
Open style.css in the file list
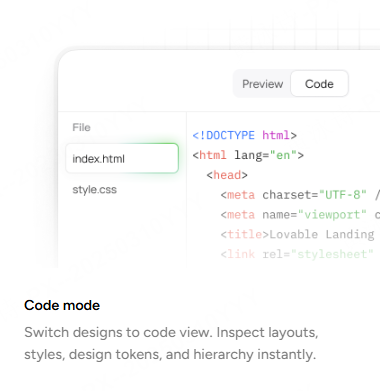pos(95,190)
